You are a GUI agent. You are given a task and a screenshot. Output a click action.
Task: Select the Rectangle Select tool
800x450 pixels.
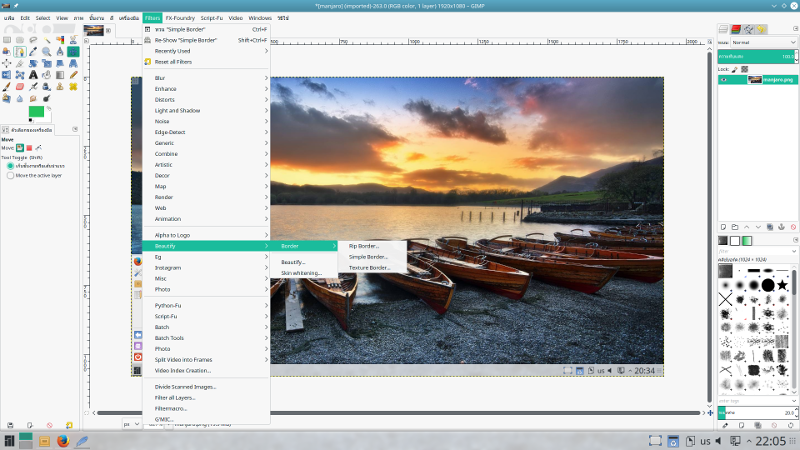[7, 40]
